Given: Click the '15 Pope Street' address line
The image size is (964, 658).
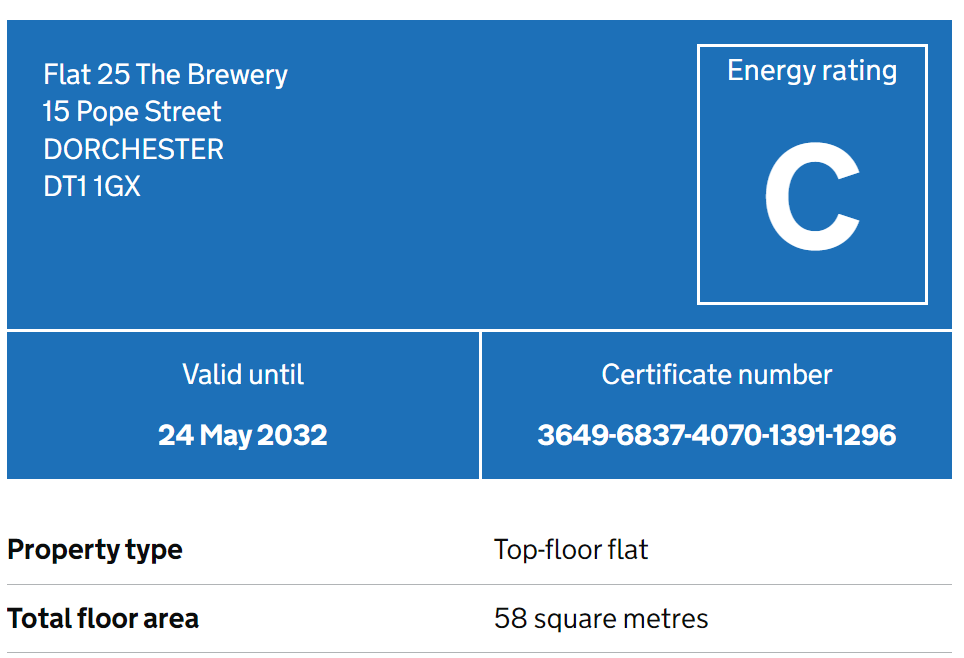Looking at the screenshot, I should [x=132, y=112].
